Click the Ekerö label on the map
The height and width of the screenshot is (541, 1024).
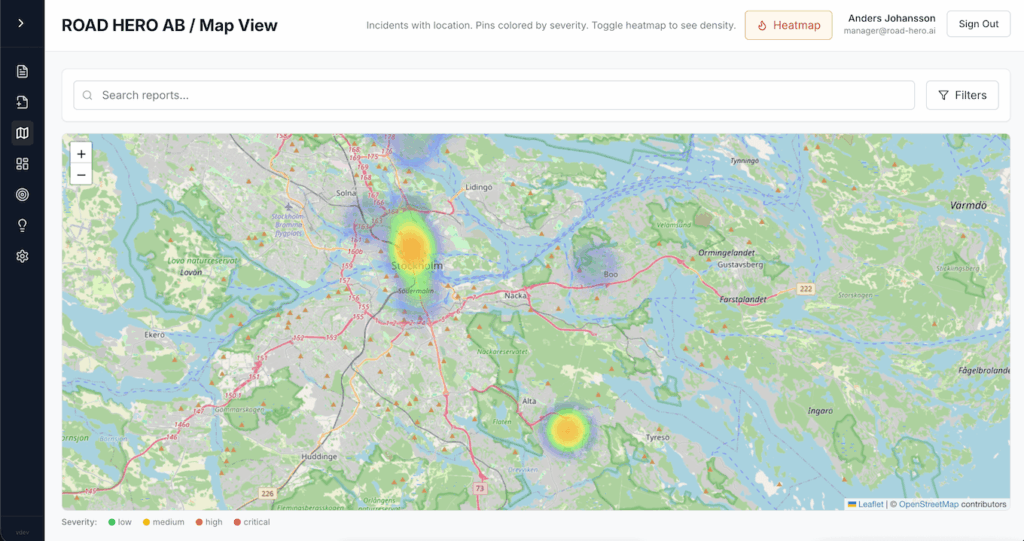155,335
